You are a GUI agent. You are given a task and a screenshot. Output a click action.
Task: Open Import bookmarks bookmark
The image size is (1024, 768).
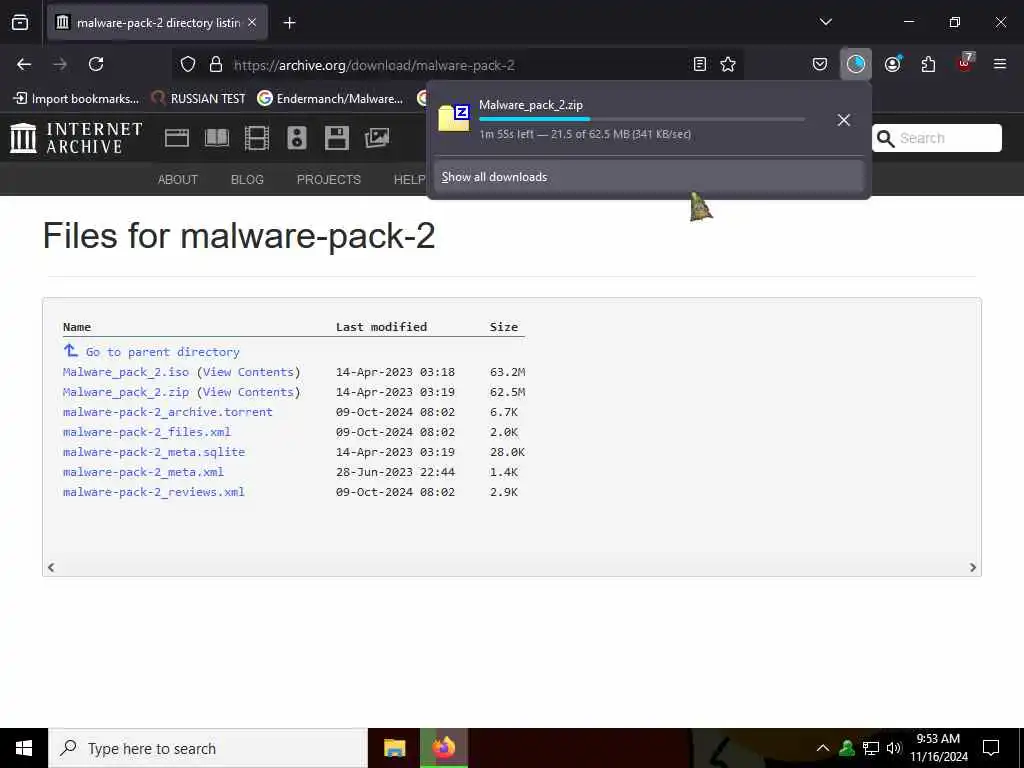tap(76, 99)
